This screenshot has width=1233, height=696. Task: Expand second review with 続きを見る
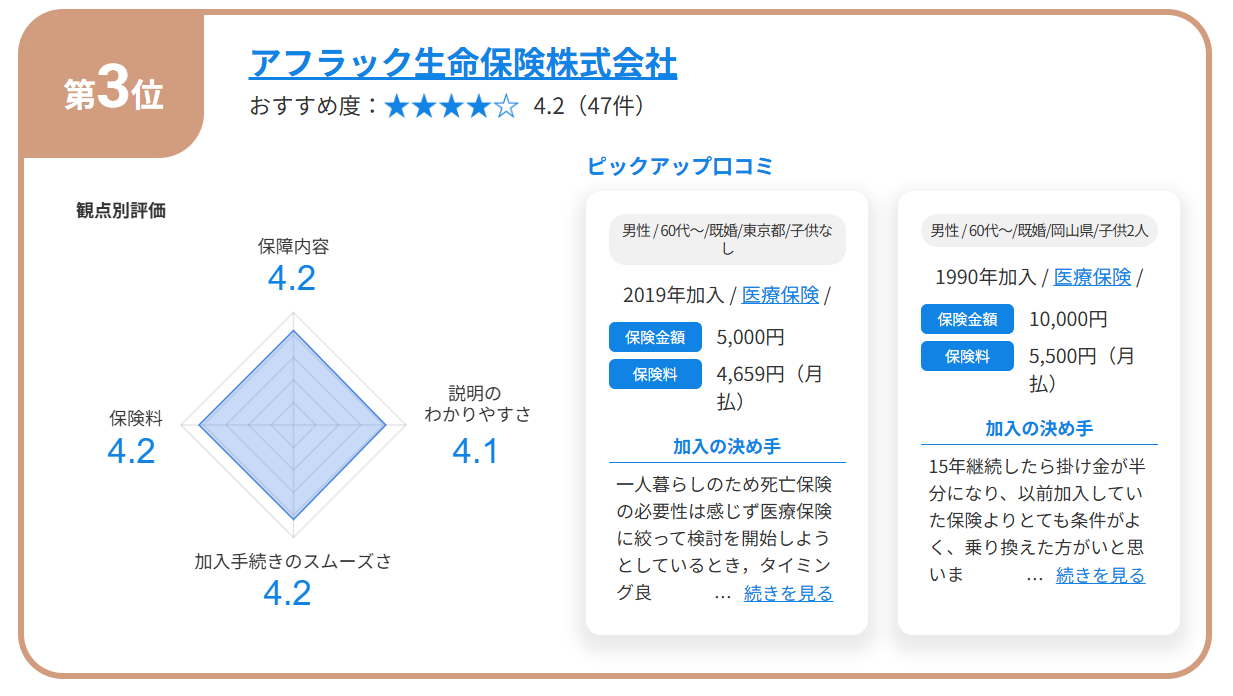[x=1100, y=575]
